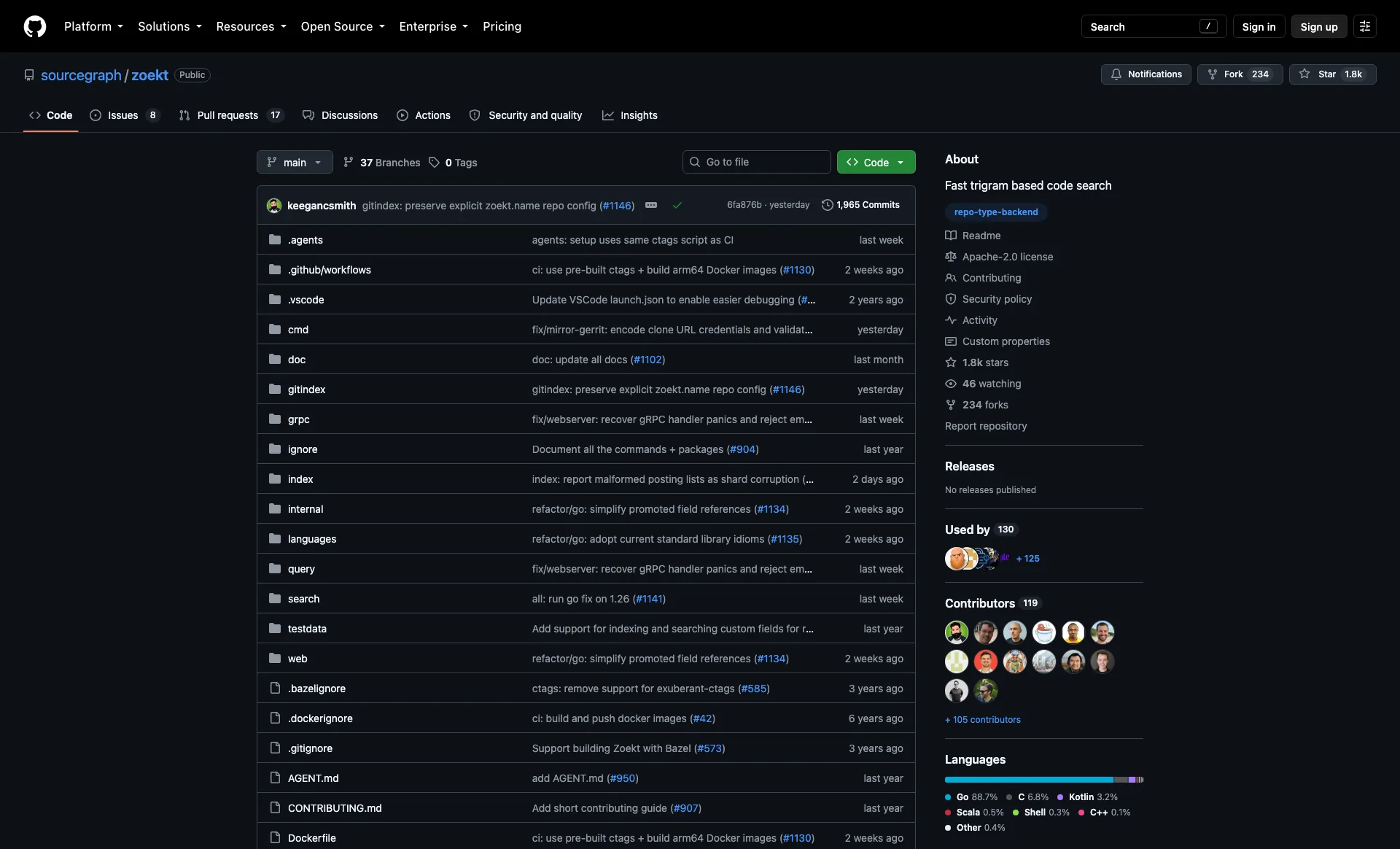Click the Notifications bell button
The height and width of the screenshot is (849, 1400).
(x=1146, y=74)
